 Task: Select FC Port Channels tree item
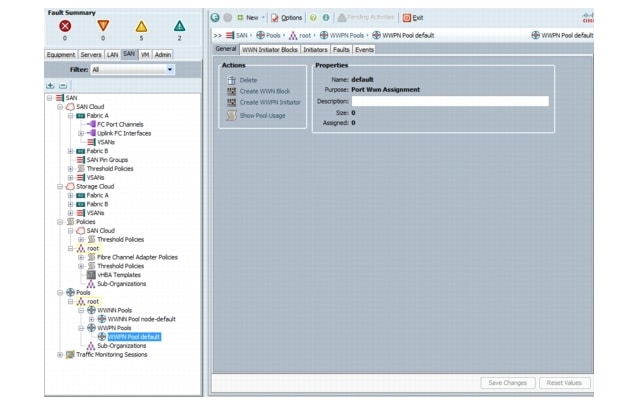click(120, 124)
